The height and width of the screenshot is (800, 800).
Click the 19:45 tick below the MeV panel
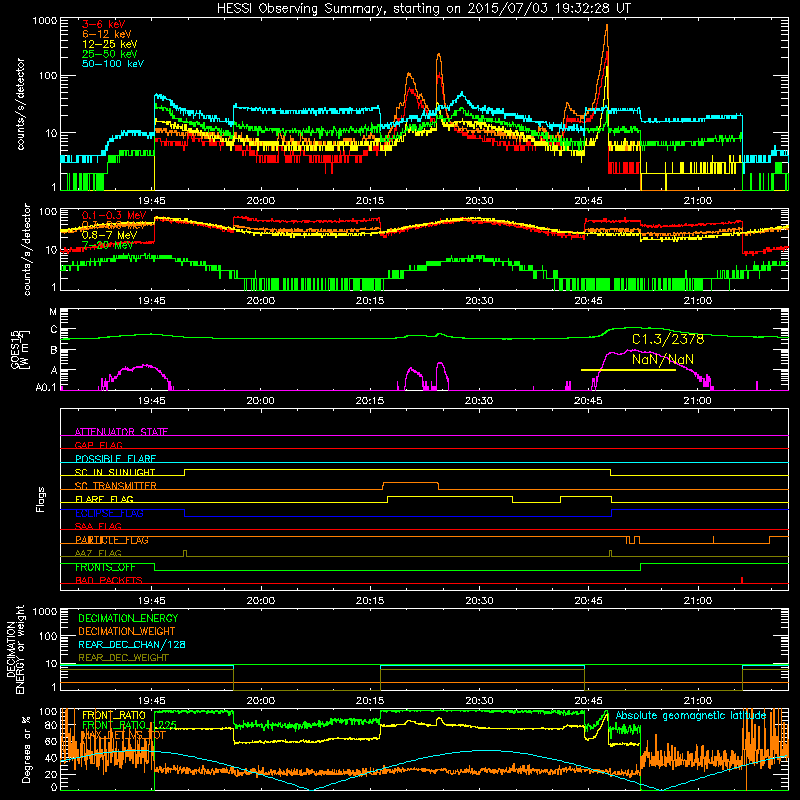coord(152,301)
